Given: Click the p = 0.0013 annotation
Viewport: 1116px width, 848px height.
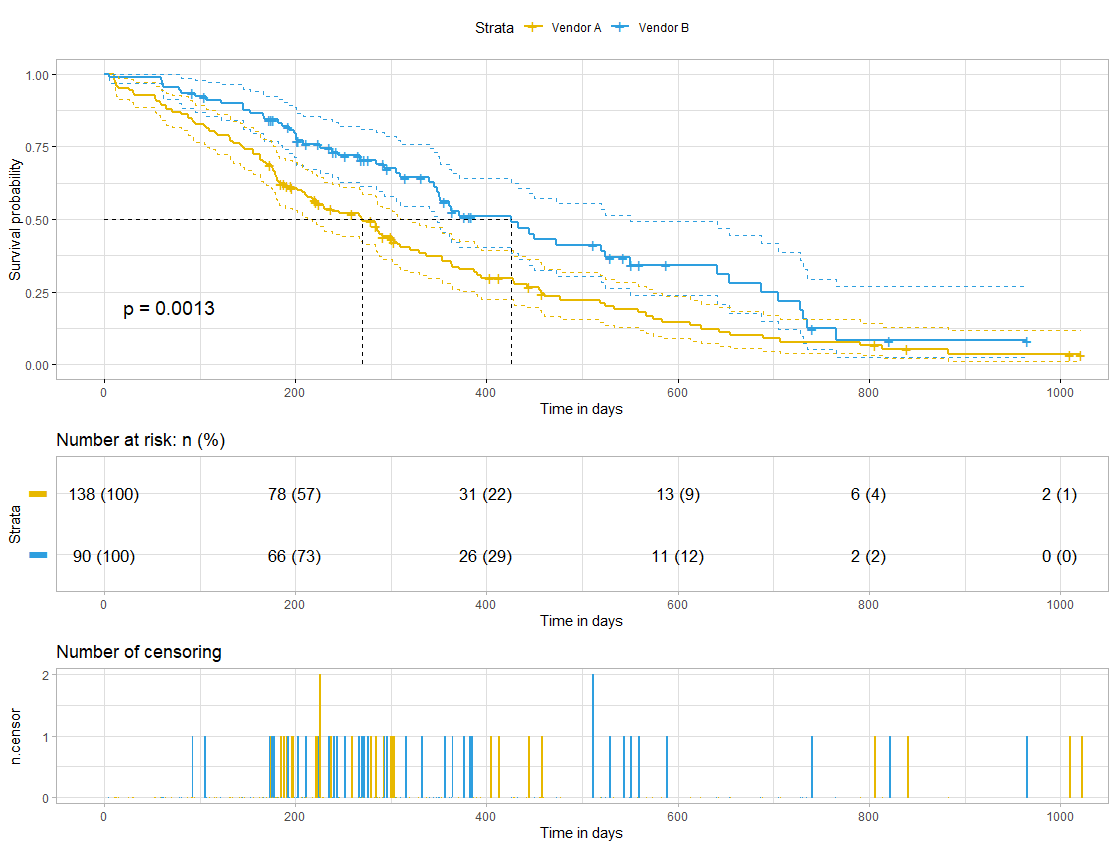Looking at the screenshot, I should click(169, 310).
